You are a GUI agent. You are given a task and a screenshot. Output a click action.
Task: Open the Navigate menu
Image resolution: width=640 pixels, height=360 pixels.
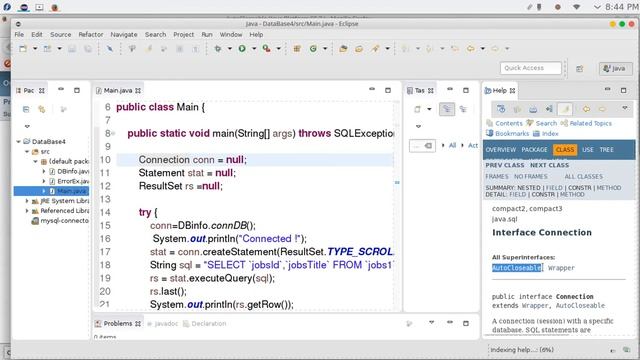pos(124,35)
